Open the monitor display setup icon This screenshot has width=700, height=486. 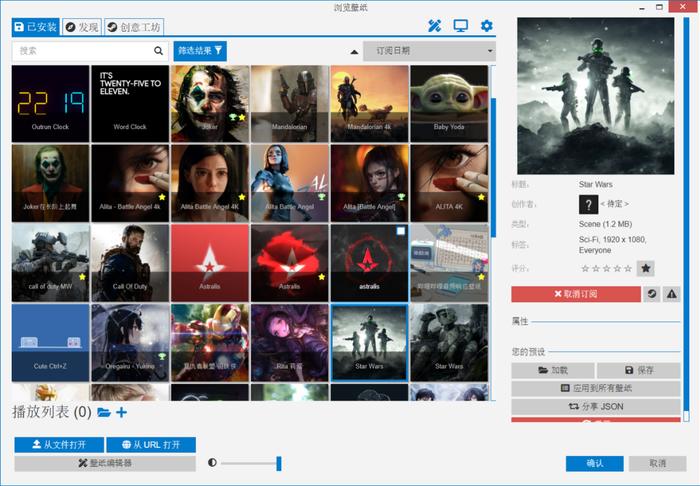(461, 26)
